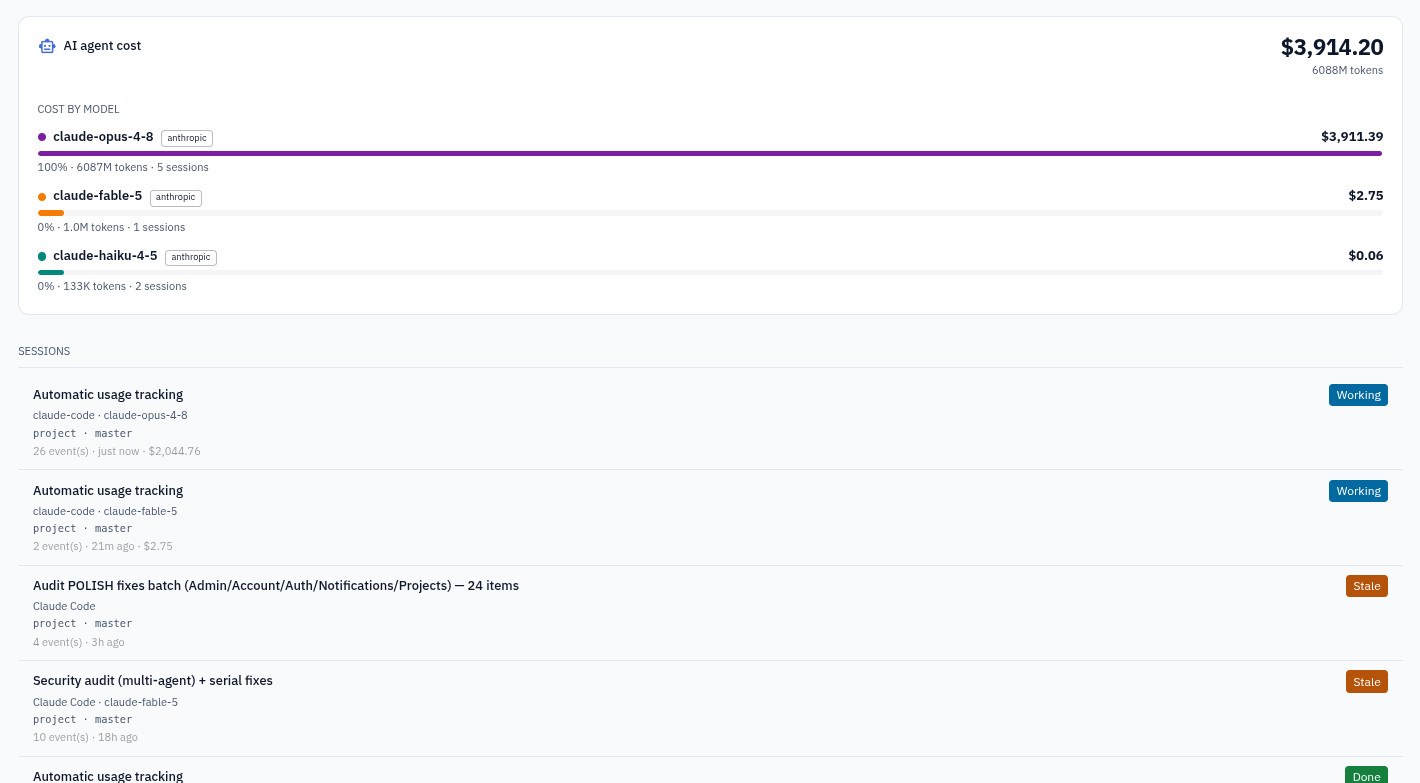
Task: Click the anthropic tag next to claude-fable-5
Action: pos(176,198)
